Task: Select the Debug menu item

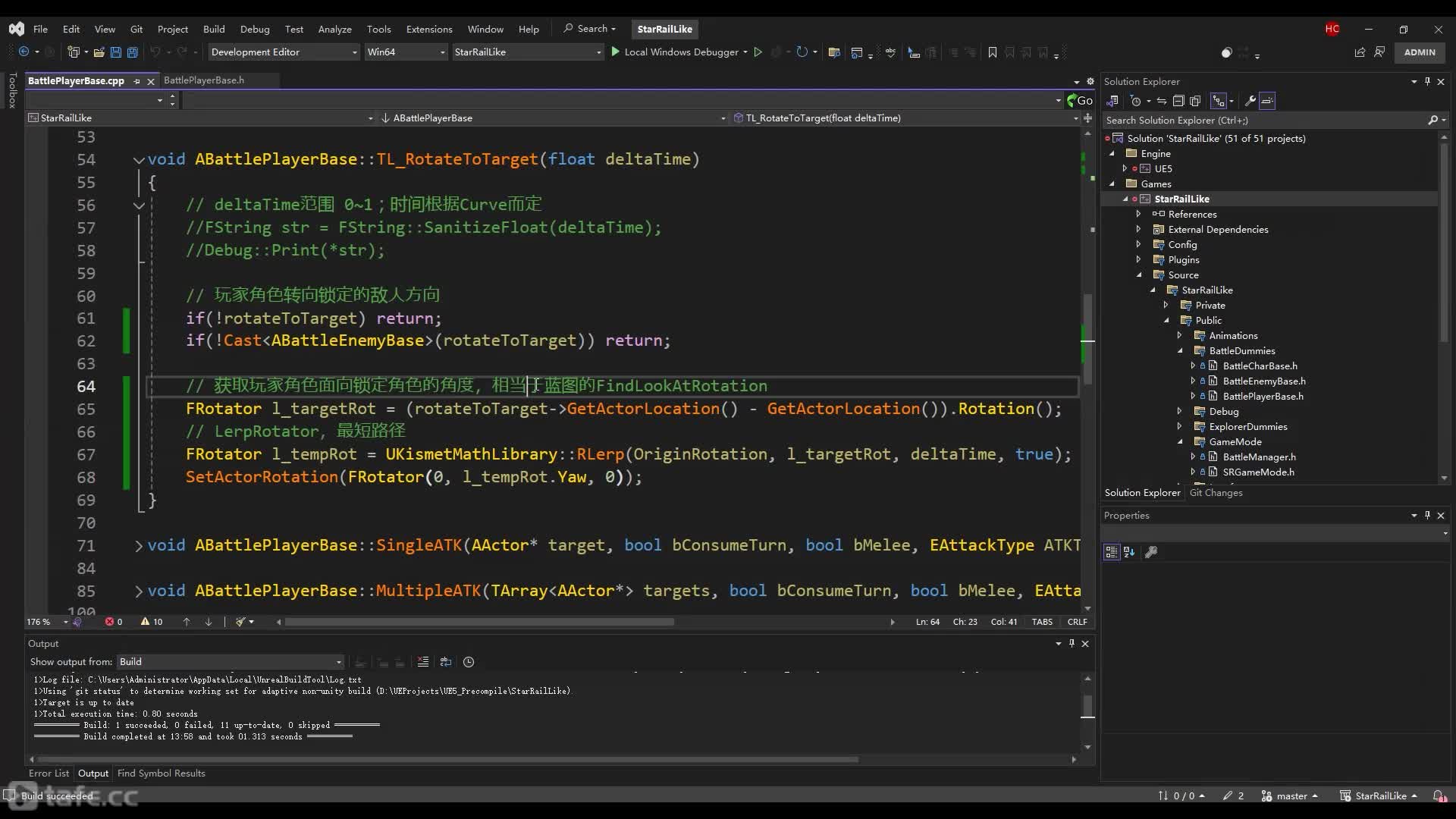Action: (255, 28)
